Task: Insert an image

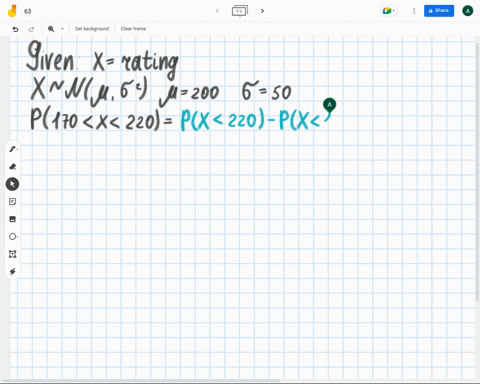Action: coord(12,219)
